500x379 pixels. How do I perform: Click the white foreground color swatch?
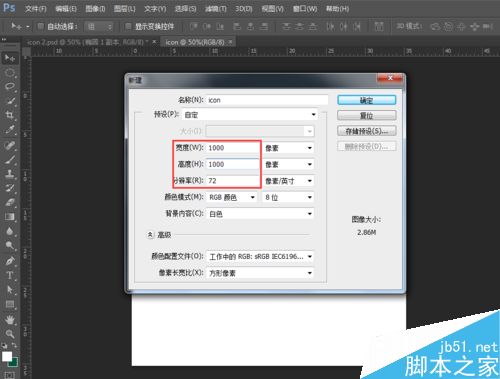point(7,356)
